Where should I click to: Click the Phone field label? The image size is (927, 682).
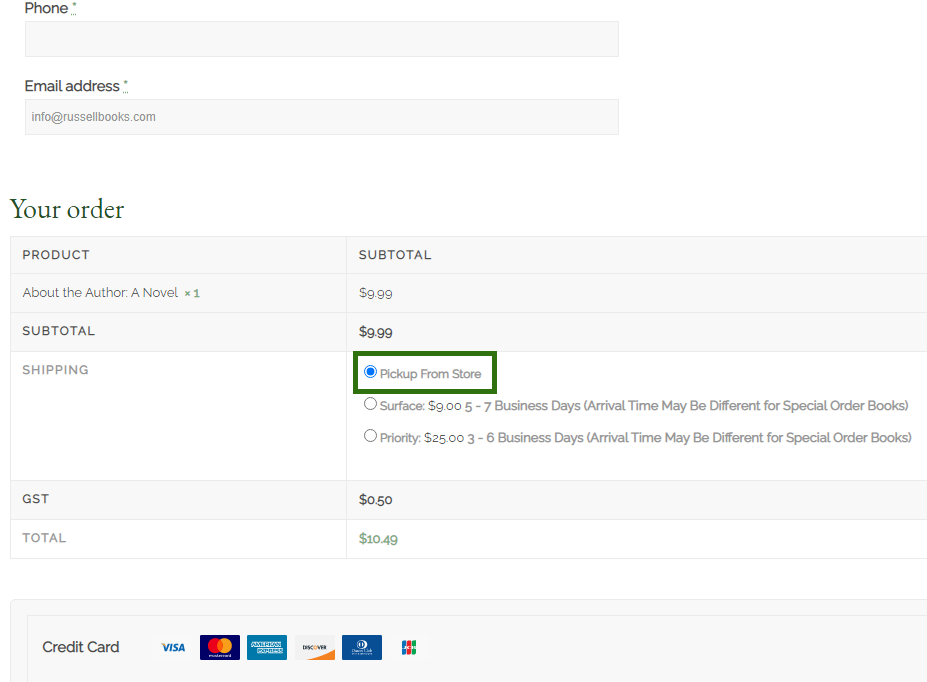coord(46,9)
